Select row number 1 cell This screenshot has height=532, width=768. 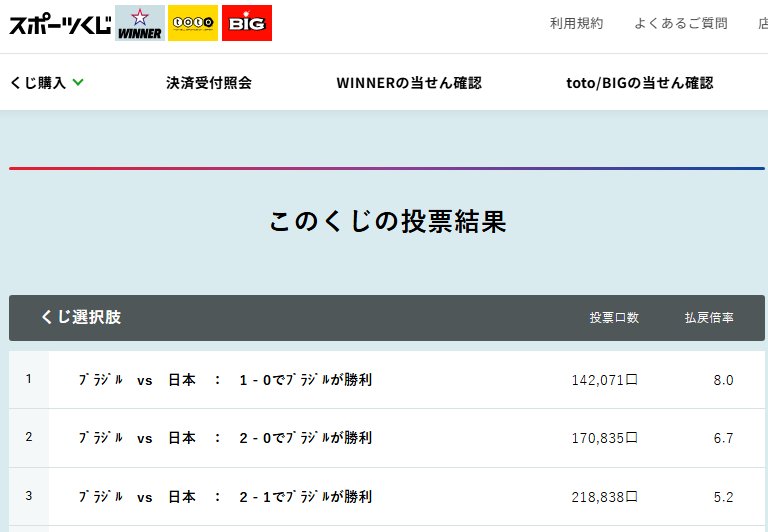pyautogui.click(x=29, y=379)
